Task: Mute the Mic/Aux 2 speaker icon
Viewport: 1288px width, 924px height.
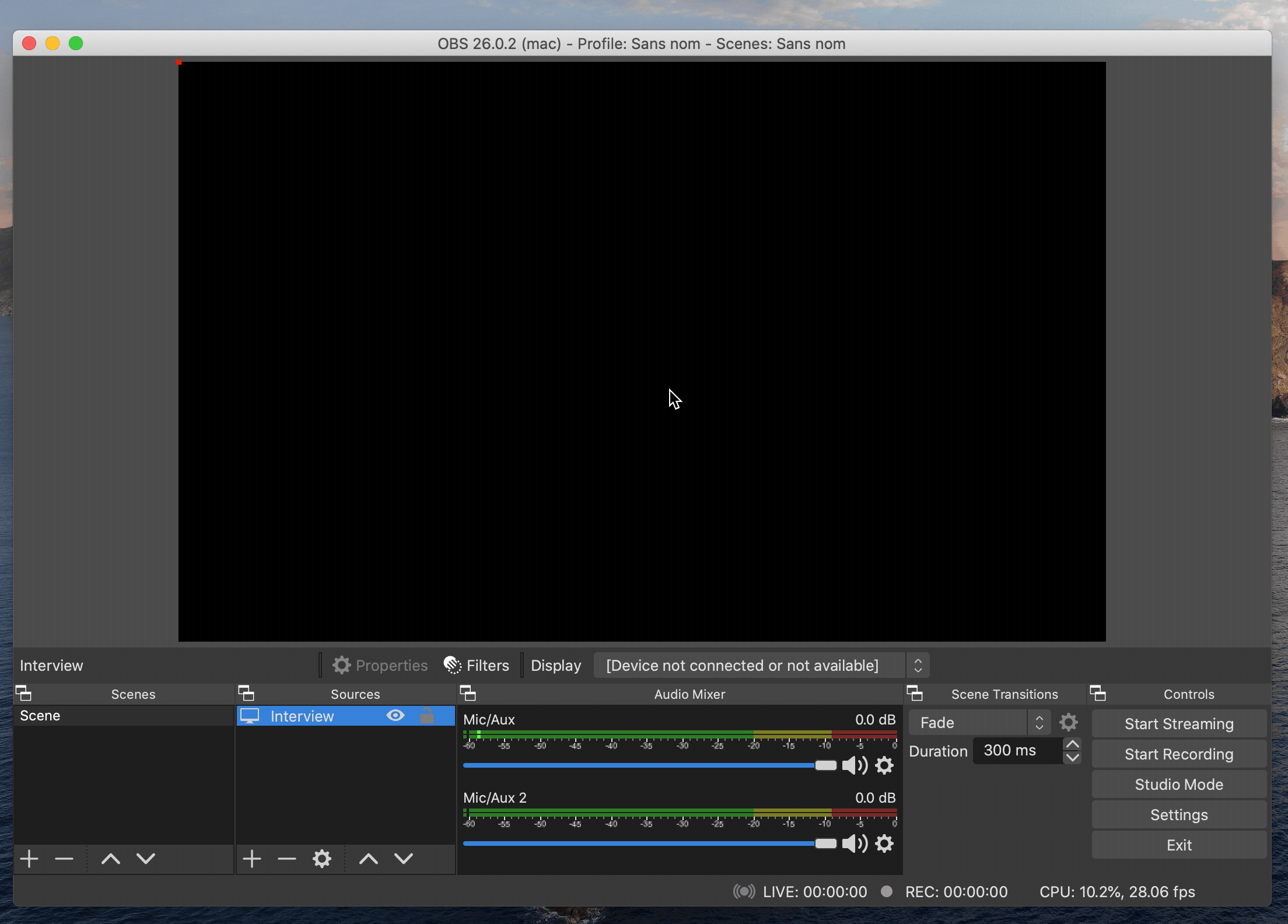Action: point(855,843)
